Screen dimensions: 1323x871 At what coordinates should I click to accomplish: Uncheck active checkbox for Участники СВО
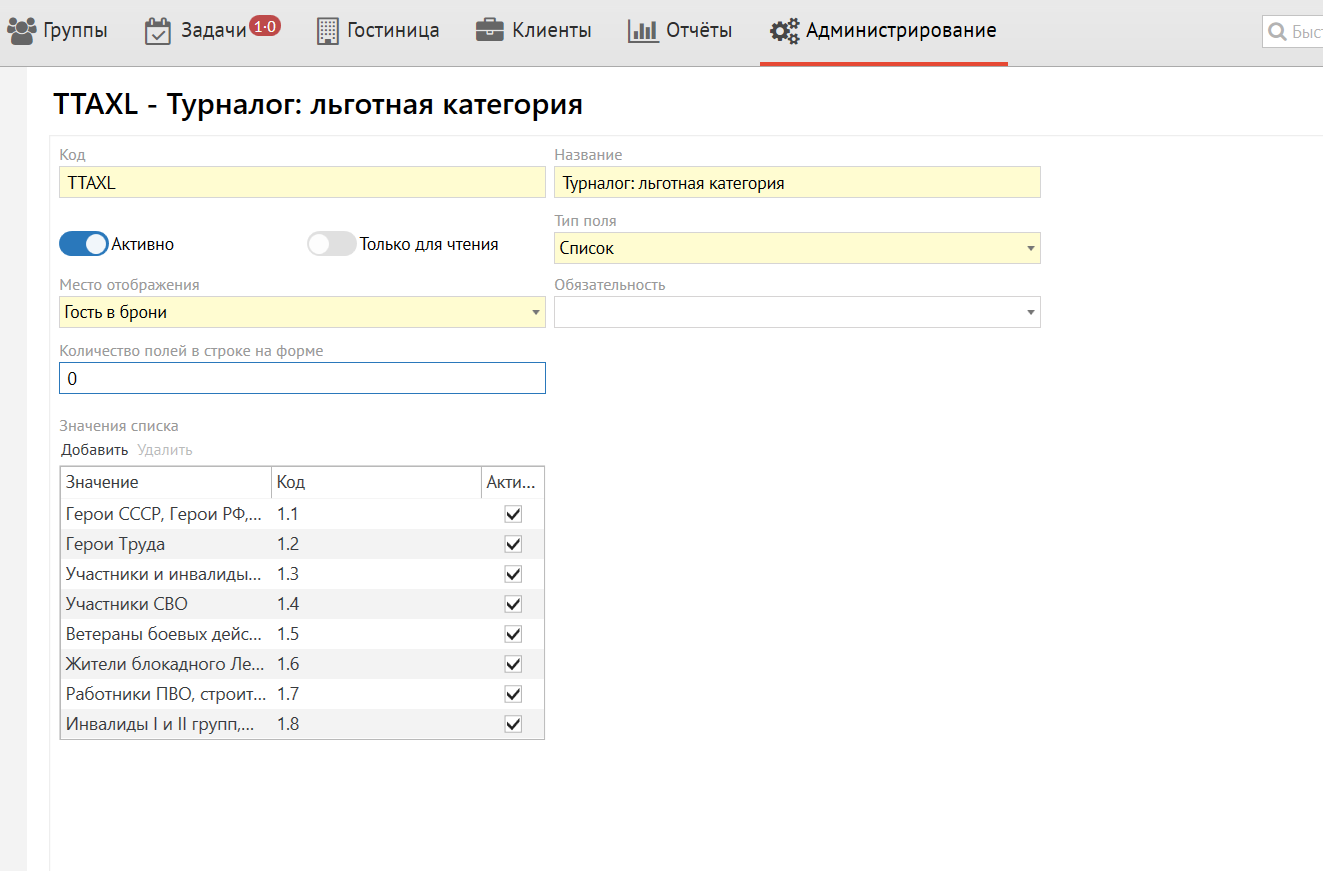click(513, 604)
